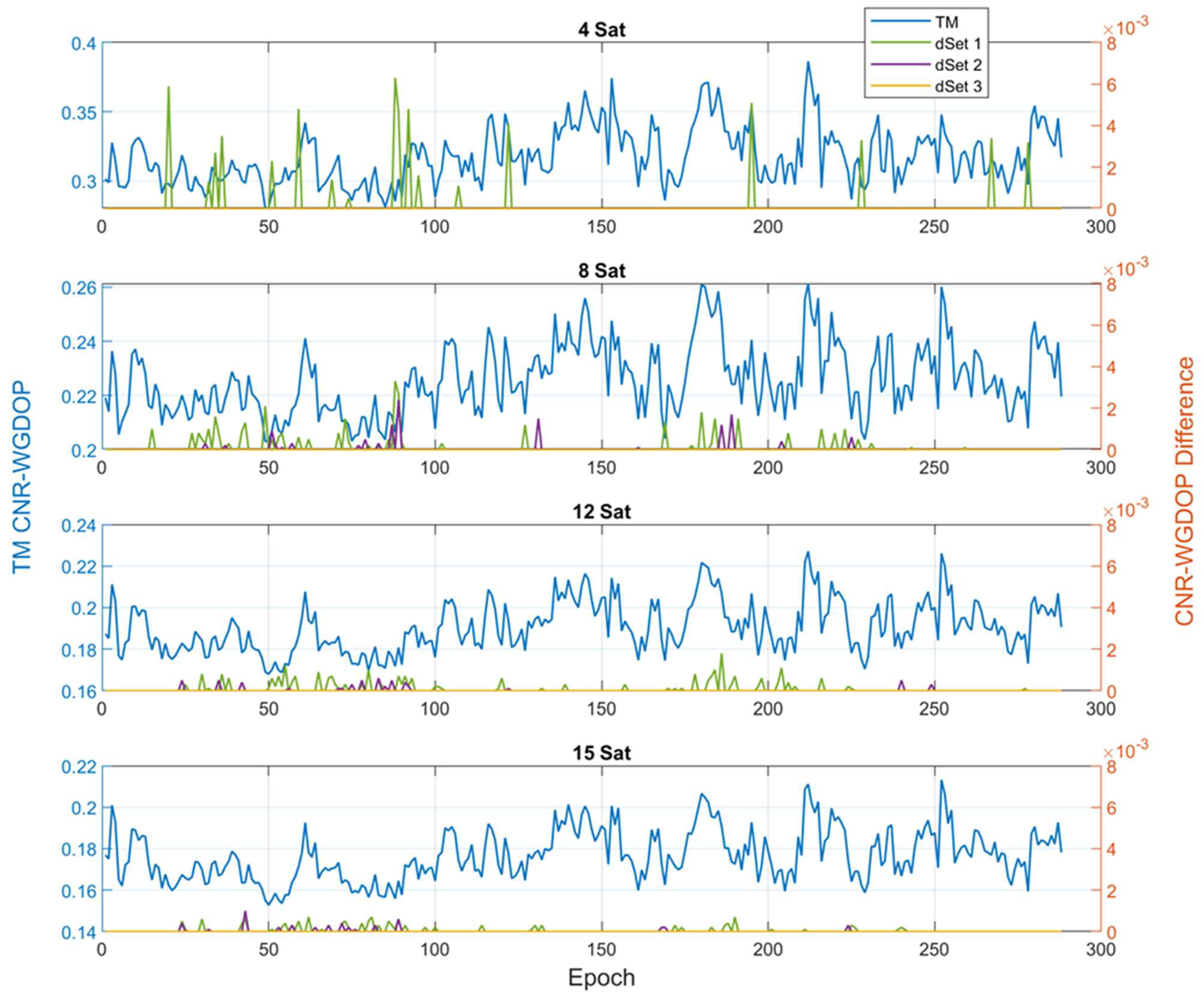Viewport: 1204px width, 1000px height.
Task: Click the dSet 2 legend entry
Action: tap(958, 65)
